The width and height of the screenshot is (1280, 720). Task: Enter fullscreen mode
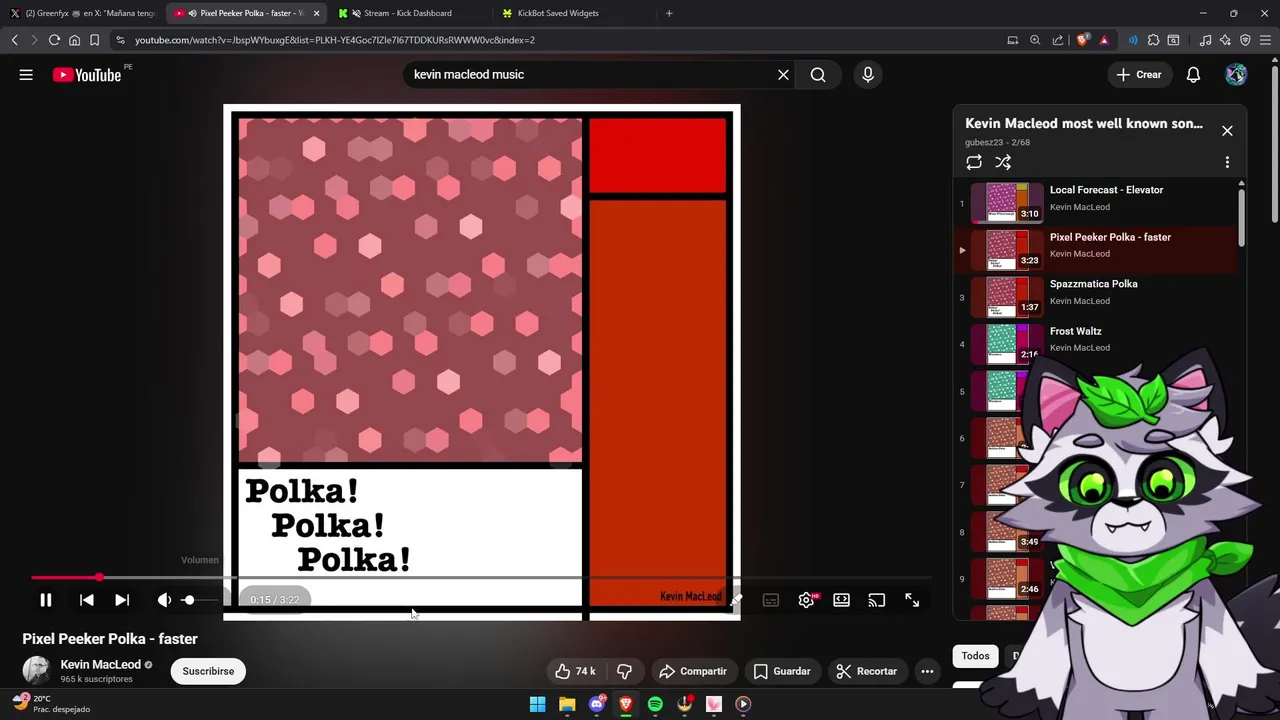(x=912, y=600)
